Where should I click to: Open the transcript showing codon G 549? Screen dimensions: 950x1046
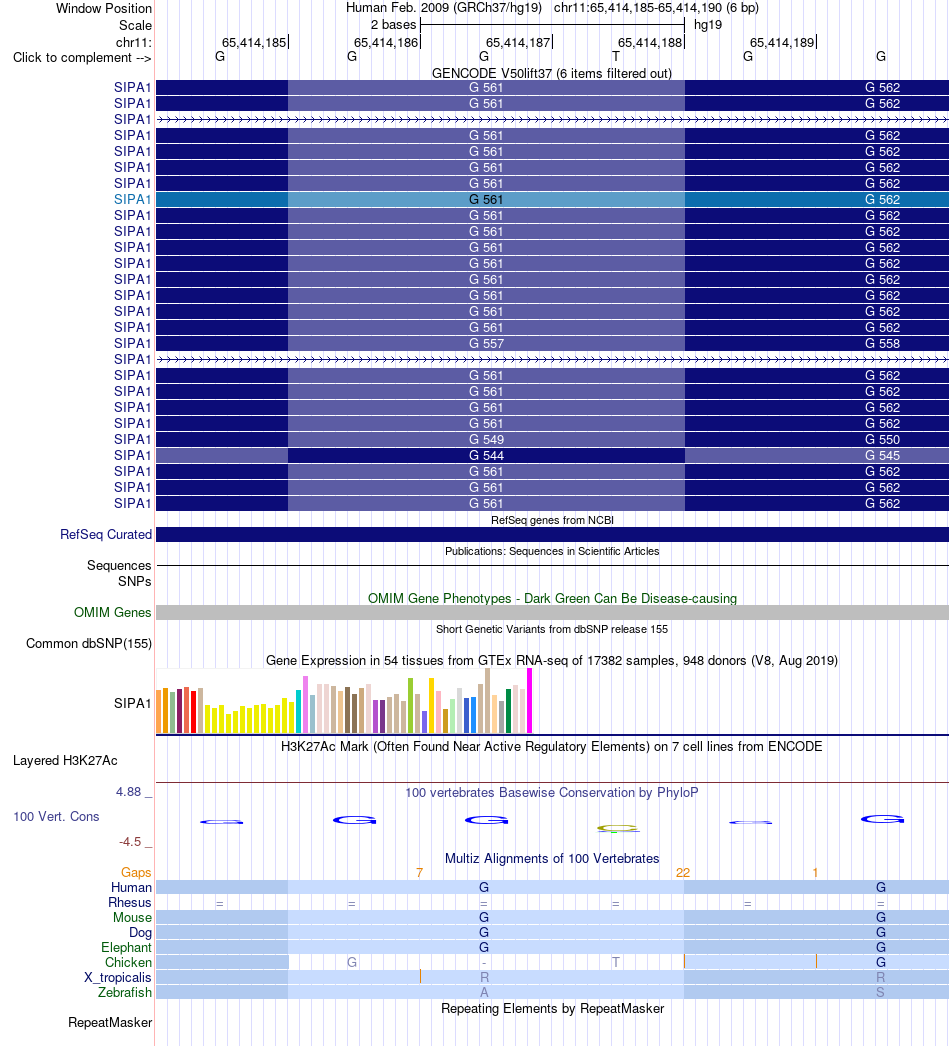point(133,440)
